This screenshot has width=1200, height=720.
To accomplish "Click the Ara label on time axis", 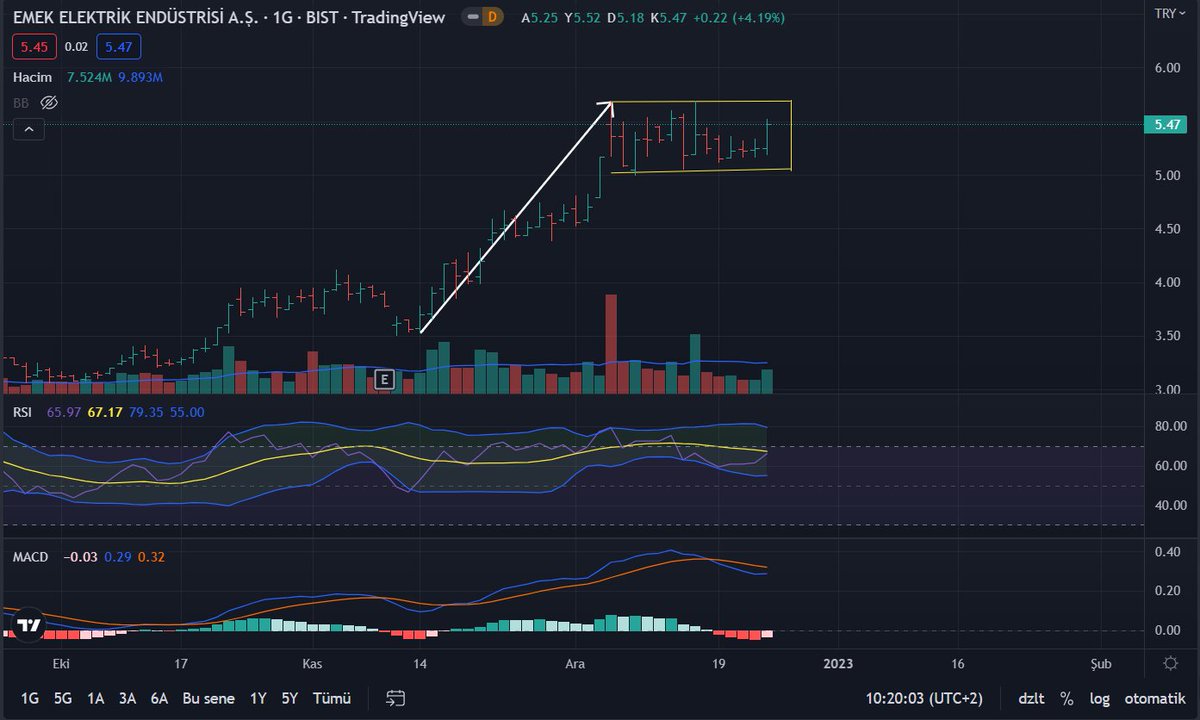I will (x=574, y=663).
